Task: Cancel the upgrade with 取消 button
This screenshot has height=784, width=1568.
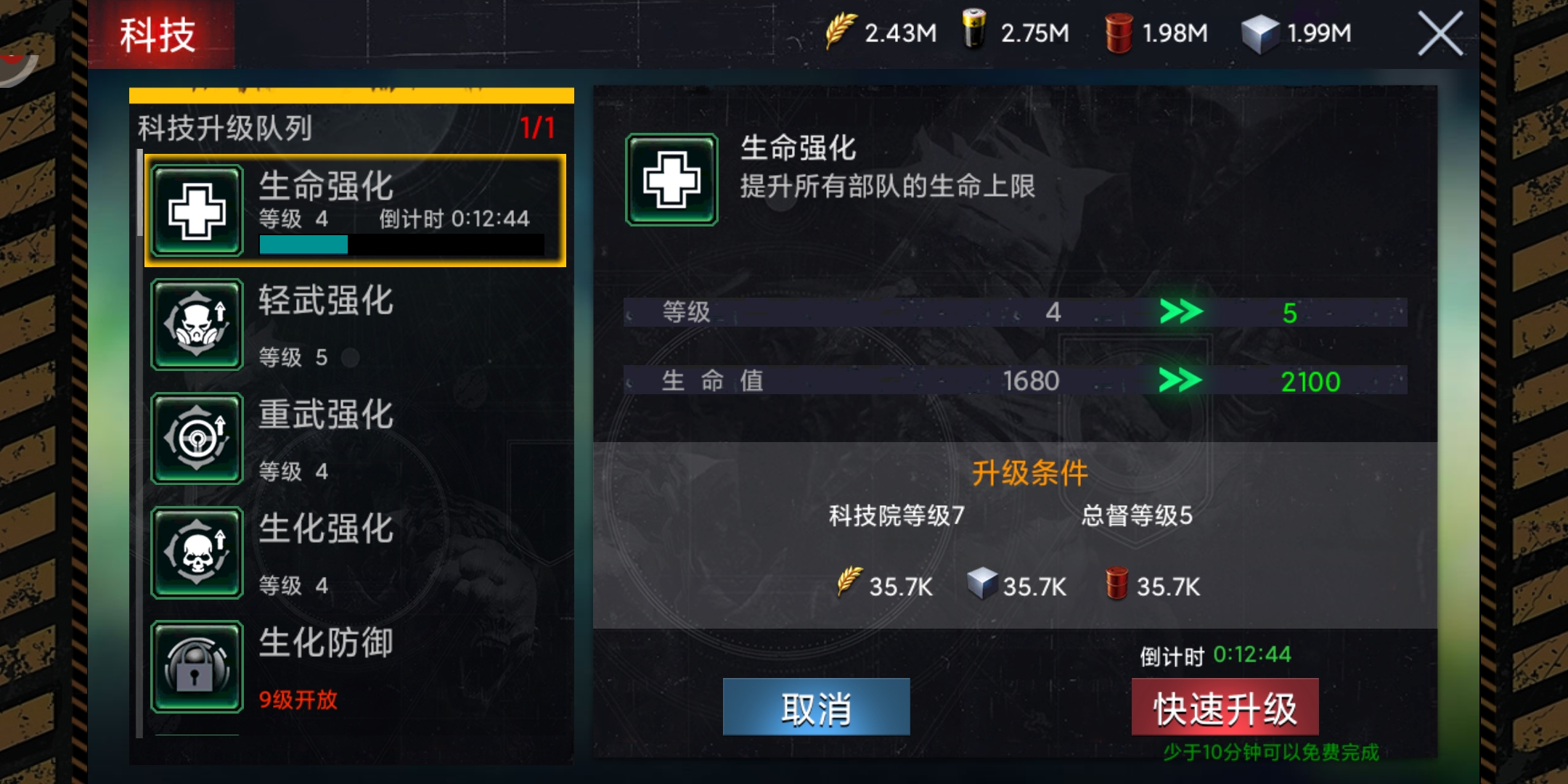Action: pos(816,707)
